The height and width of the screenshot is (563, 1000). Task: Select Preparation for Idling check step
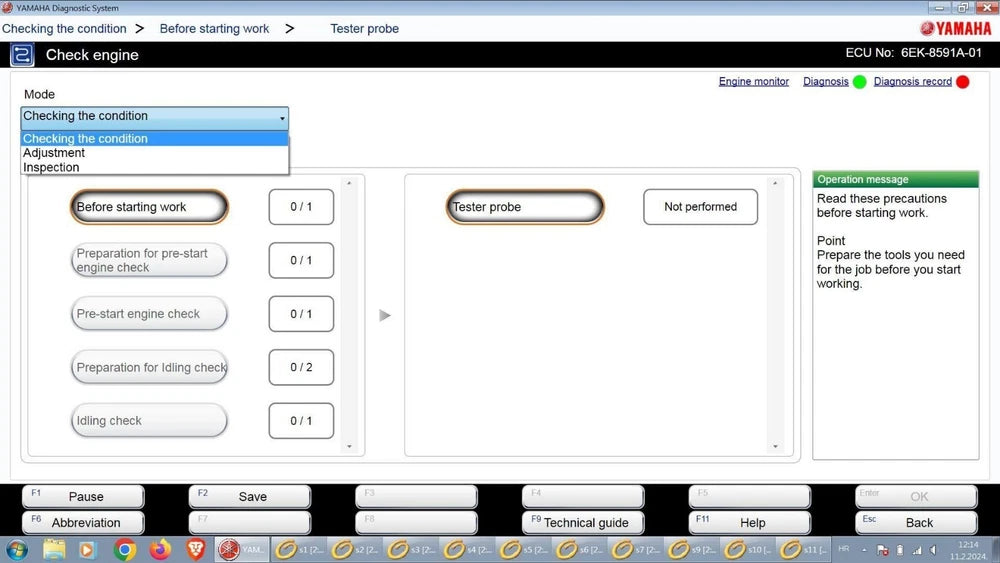pos(149,367)
